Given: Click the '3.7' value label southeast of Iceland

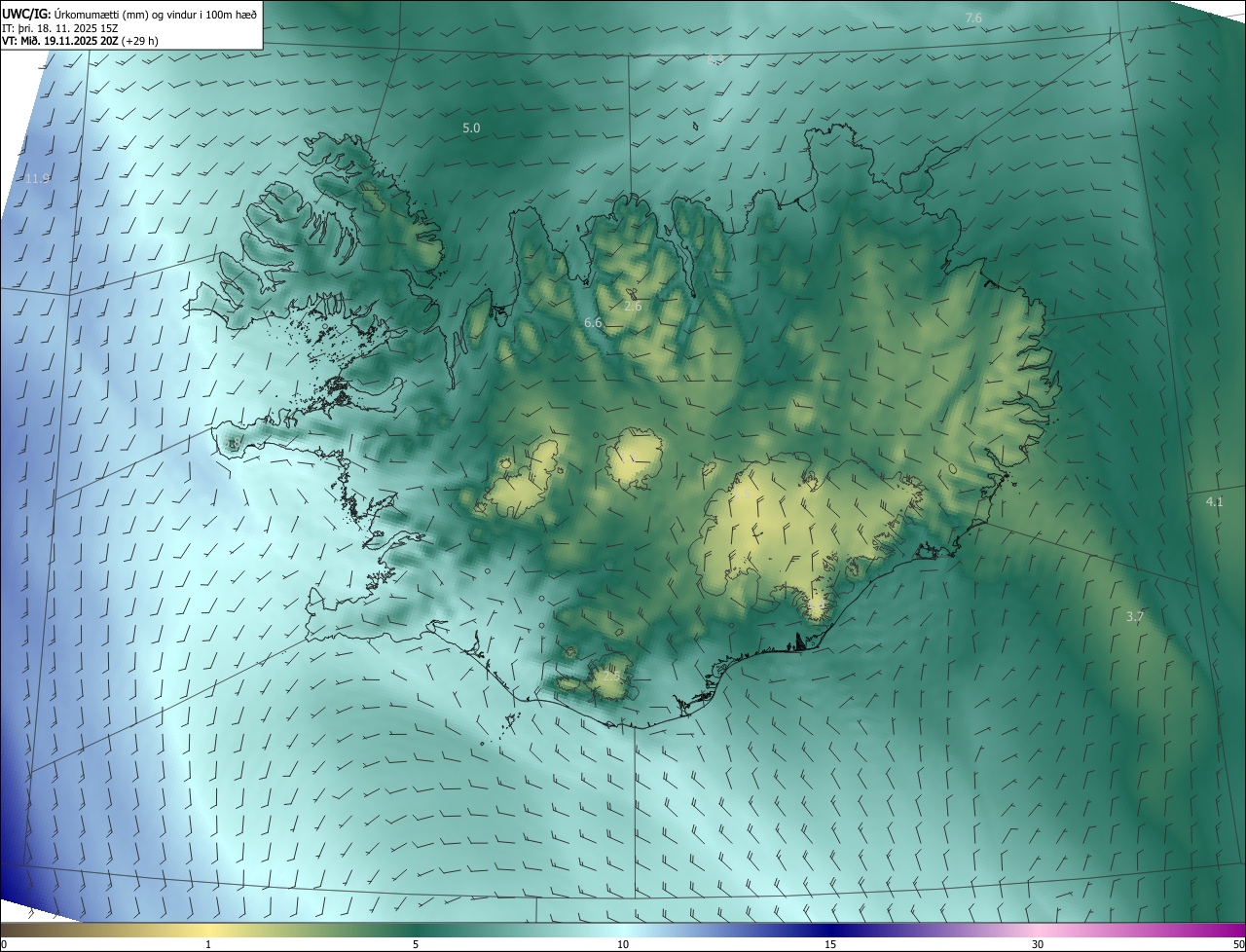Looking at the screenshot, I should (1134, 616).
